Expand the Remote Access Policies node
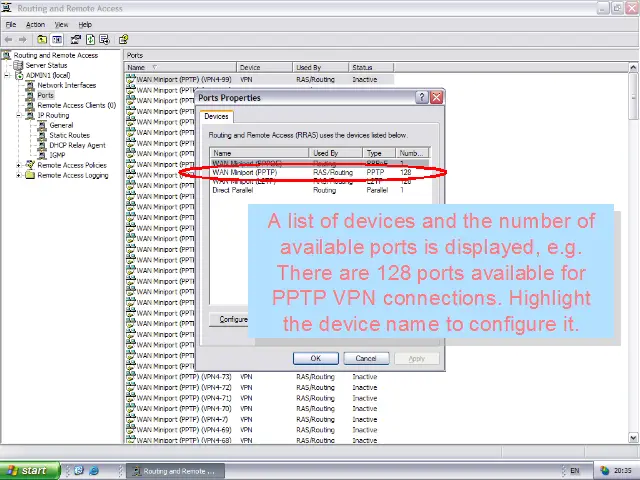Image resolution: width=640 pixels, height=480 pixels. [18, 165]
